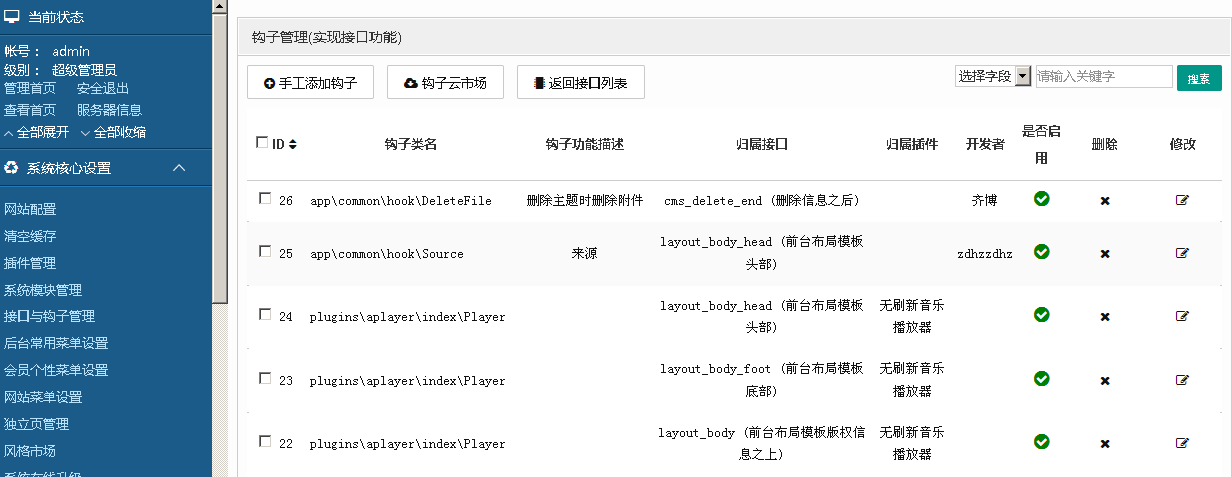Log out with 安全退出 link

103,88
